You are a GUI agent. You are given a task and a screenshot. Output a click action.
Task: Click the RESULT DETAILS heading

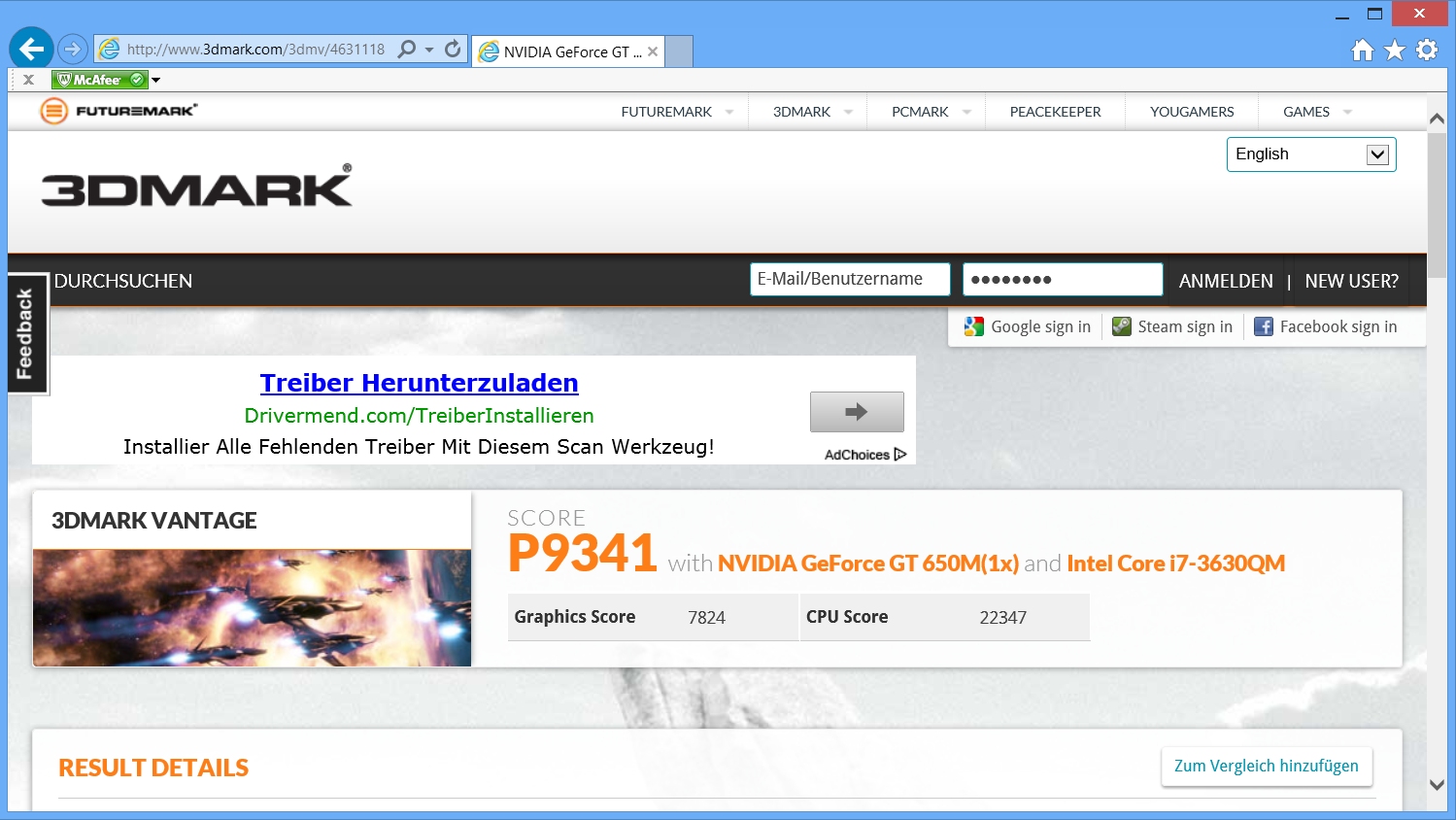(153, 768)
